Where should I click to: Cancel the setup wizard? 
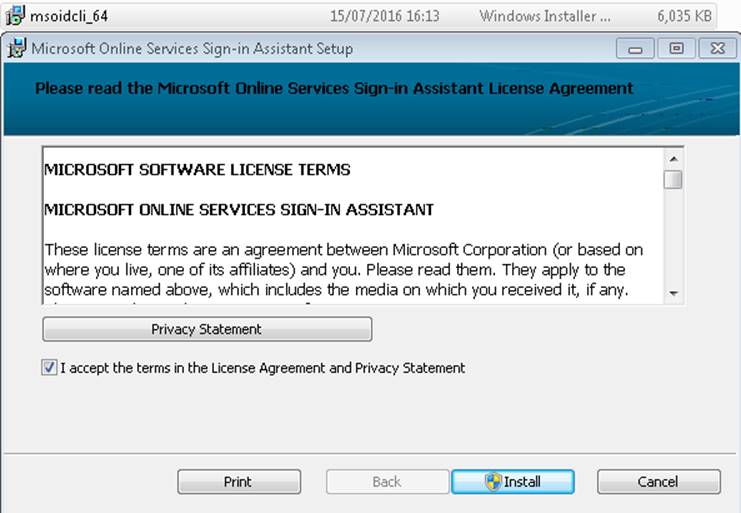pos(659,482)
